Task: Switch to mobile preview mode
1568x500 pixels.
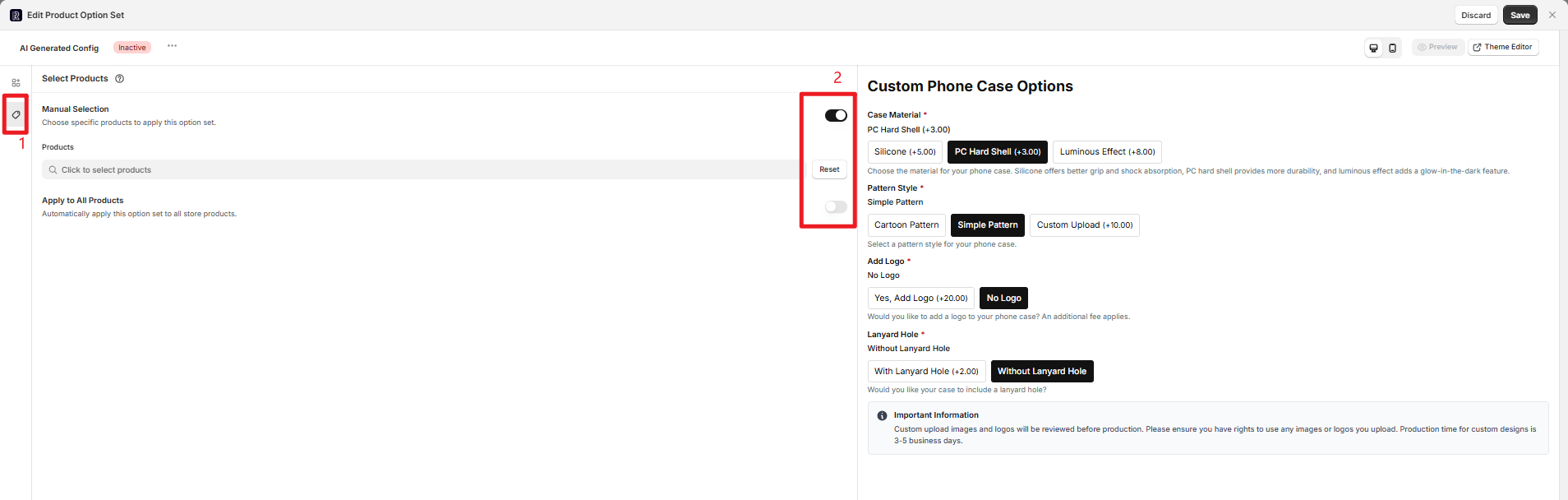Action: point(1392,48)
